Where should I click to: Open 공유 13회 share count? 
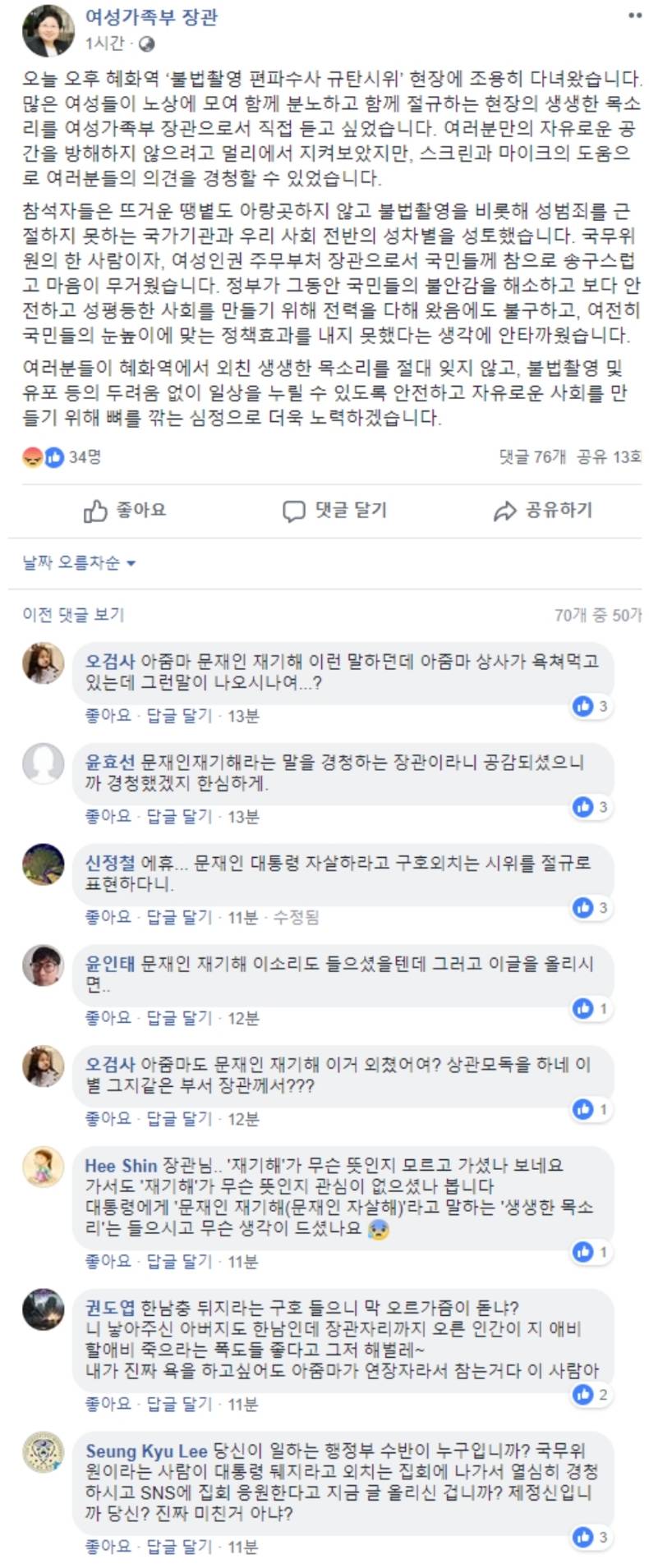pyautogui.click(x=609, y=457)
